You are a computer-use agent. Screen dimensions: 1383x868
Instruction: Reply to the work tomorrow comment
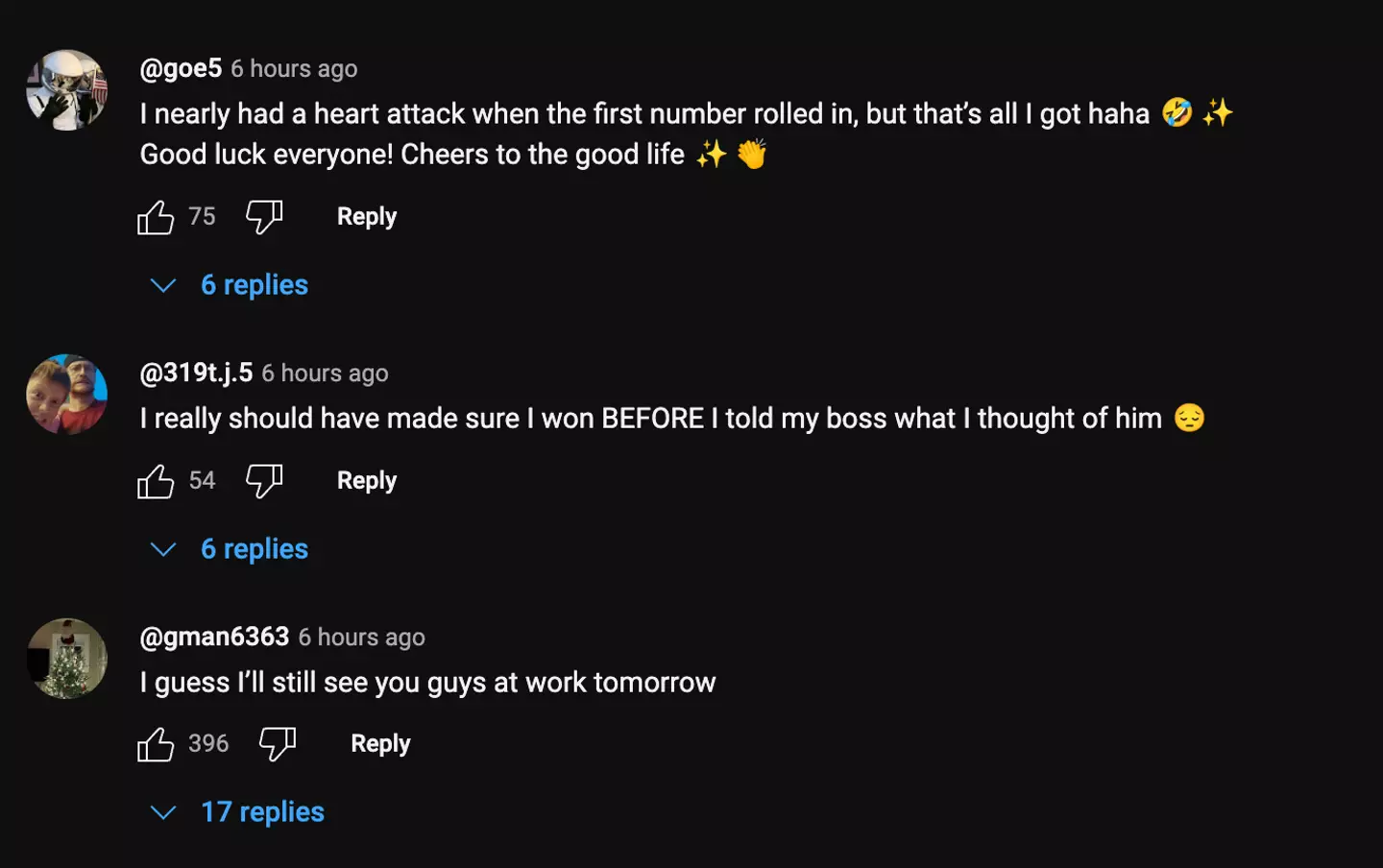380,744
